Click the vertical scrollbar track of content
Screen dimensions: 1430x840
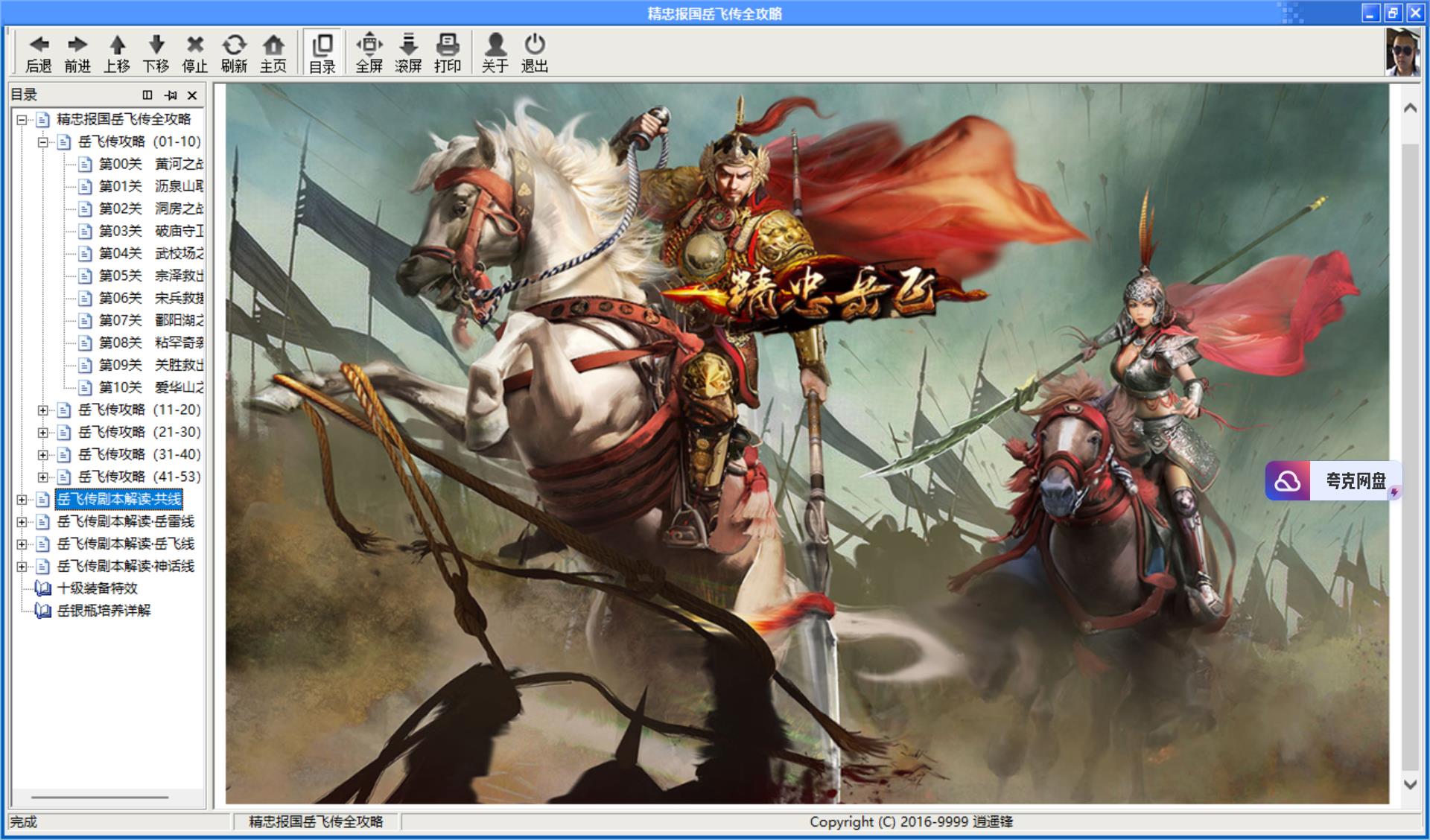point(1410,456)
